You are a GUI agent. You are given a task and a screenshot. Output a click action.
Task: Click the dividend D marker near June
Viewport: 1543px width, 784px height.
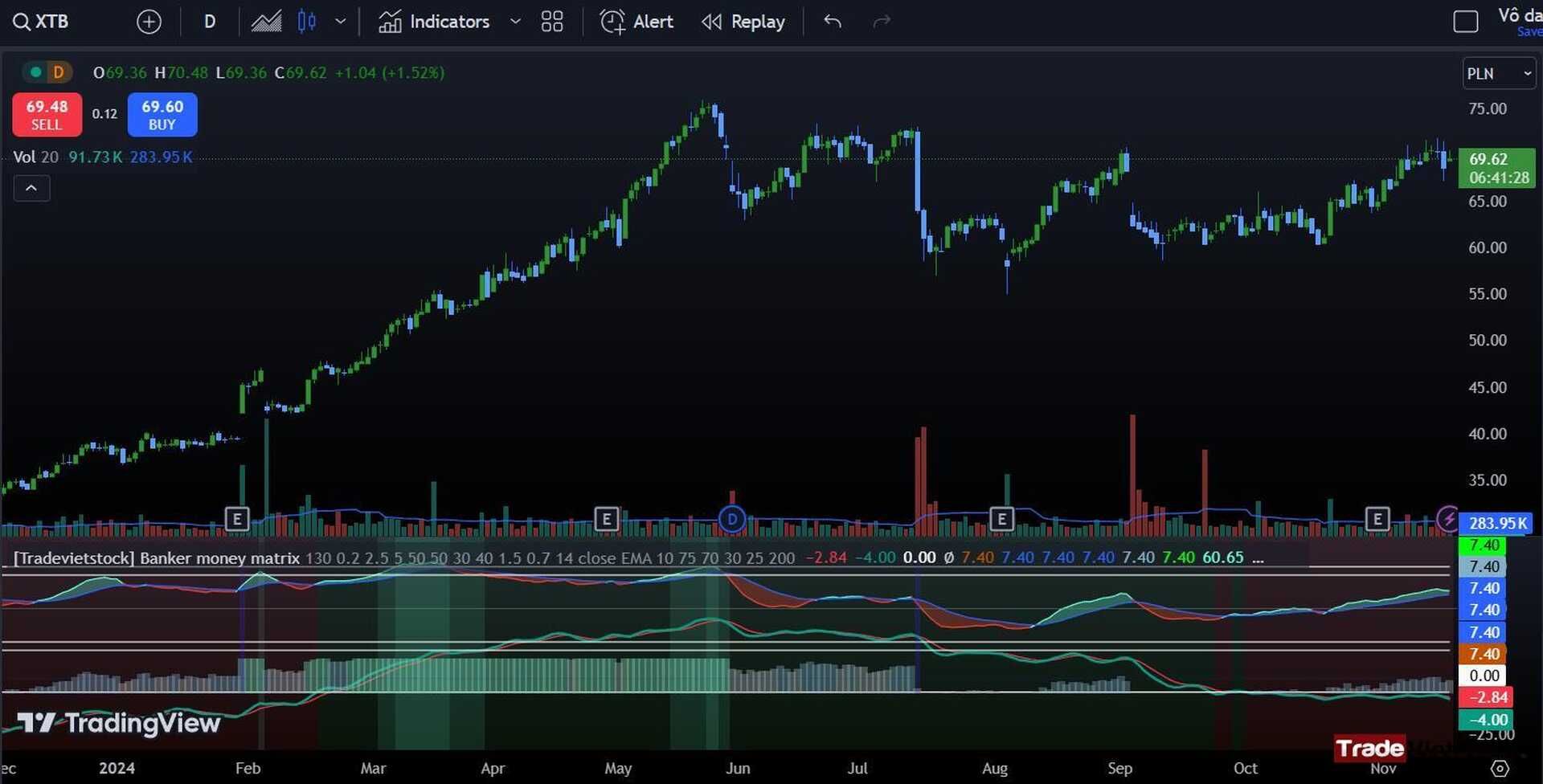coord(731,519)
